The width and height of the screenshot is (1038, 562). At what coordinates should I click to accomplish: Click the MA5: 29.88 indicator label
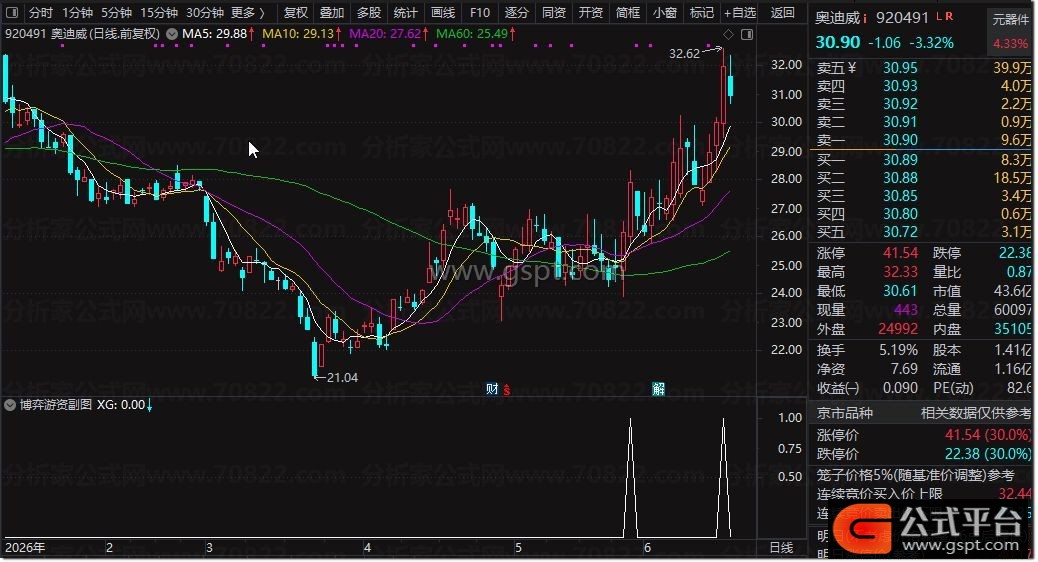tap(214, 34)
